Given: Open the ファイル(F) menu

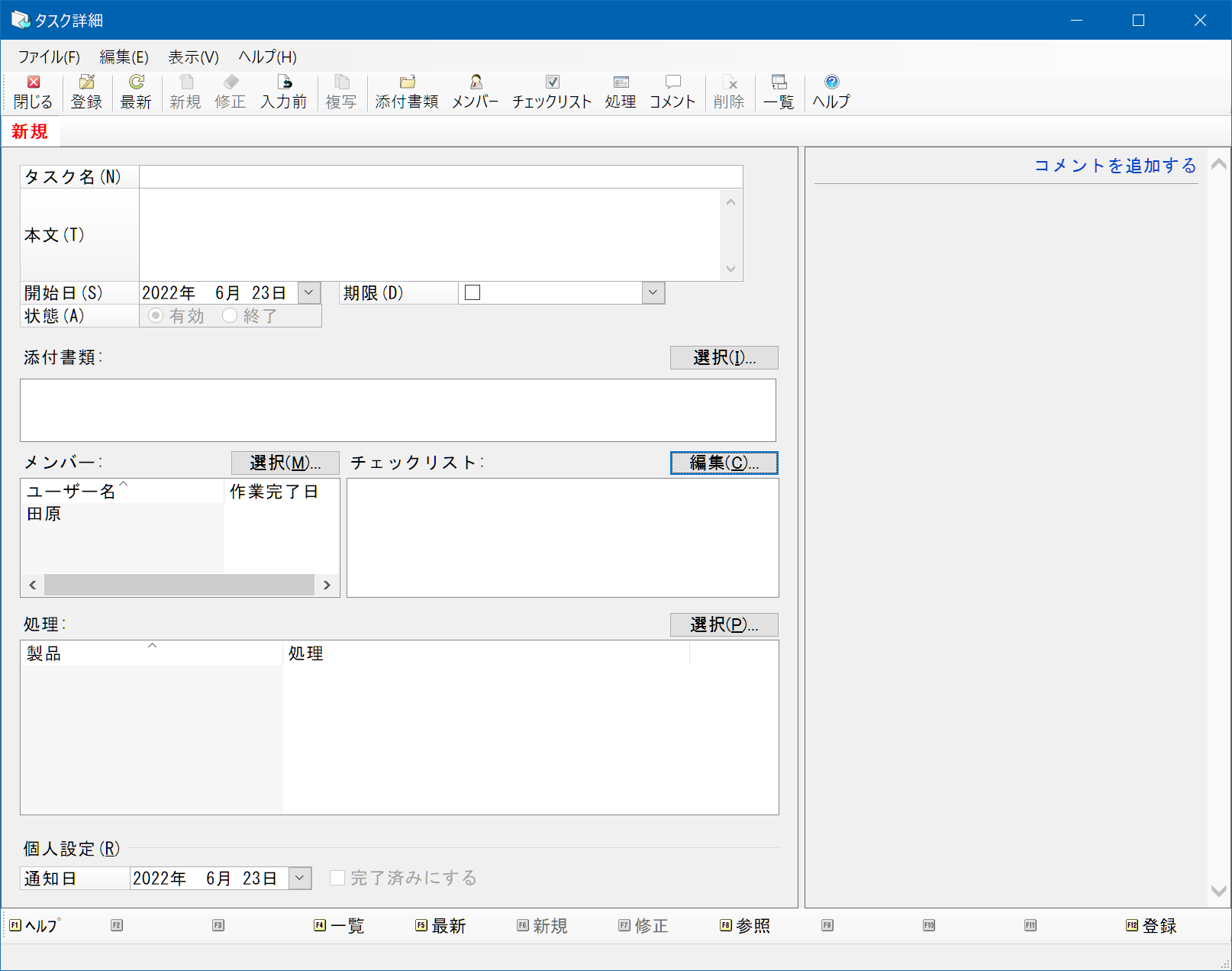Looking at the screenshot, I should (49, 57).
